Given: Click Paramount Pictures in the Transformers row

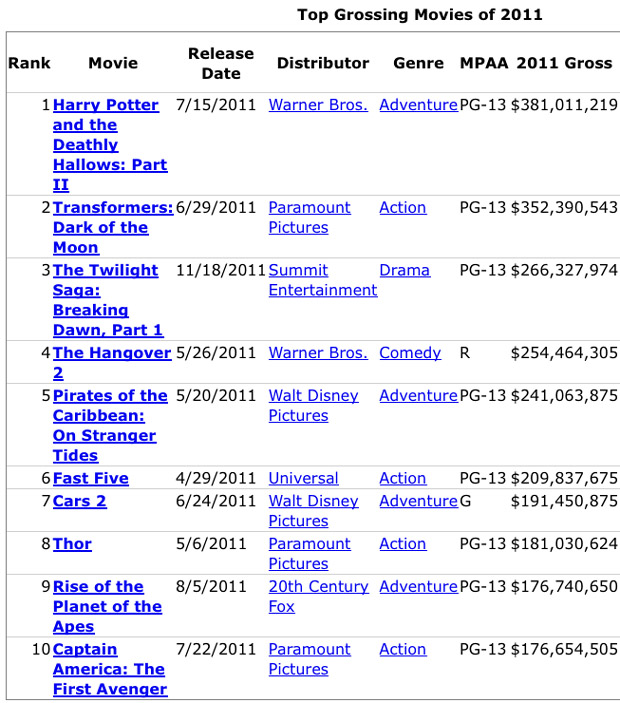Looking at the screenshot, I should (x=309, y=217).
